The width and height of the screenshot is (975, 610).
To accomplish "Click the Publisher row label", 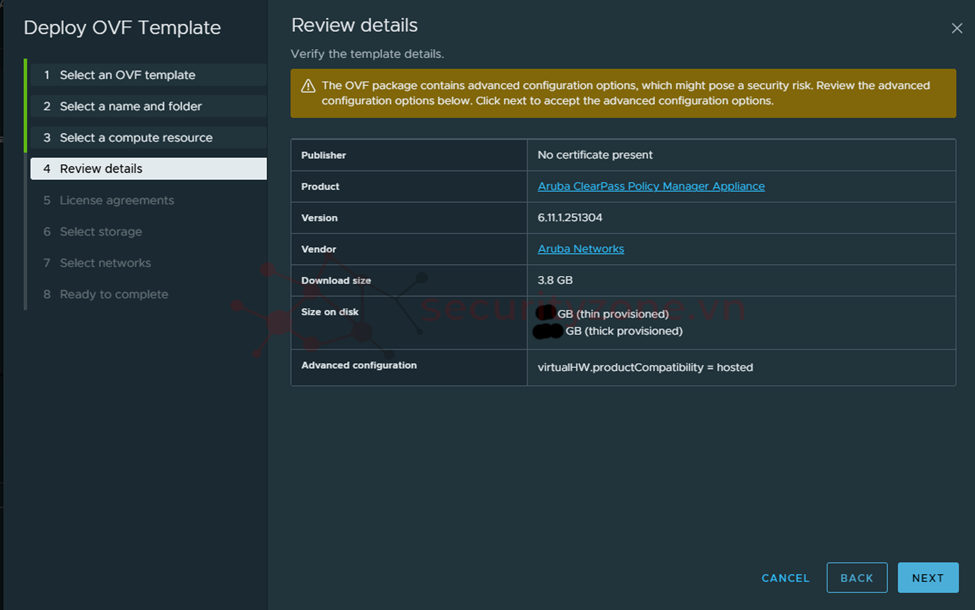I will click(323, 155).
